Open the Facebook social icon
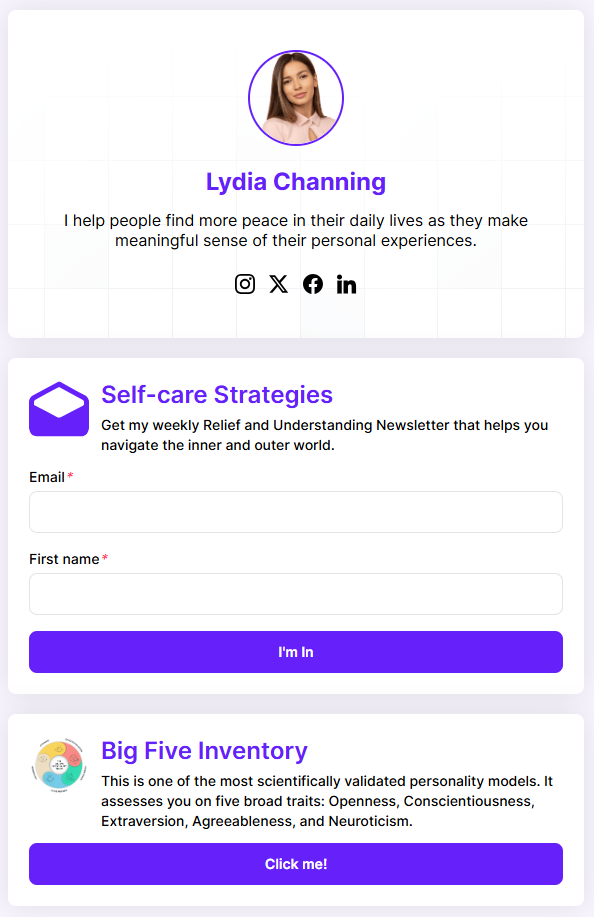Screen dimensions: 594x917 click(313, 284)
